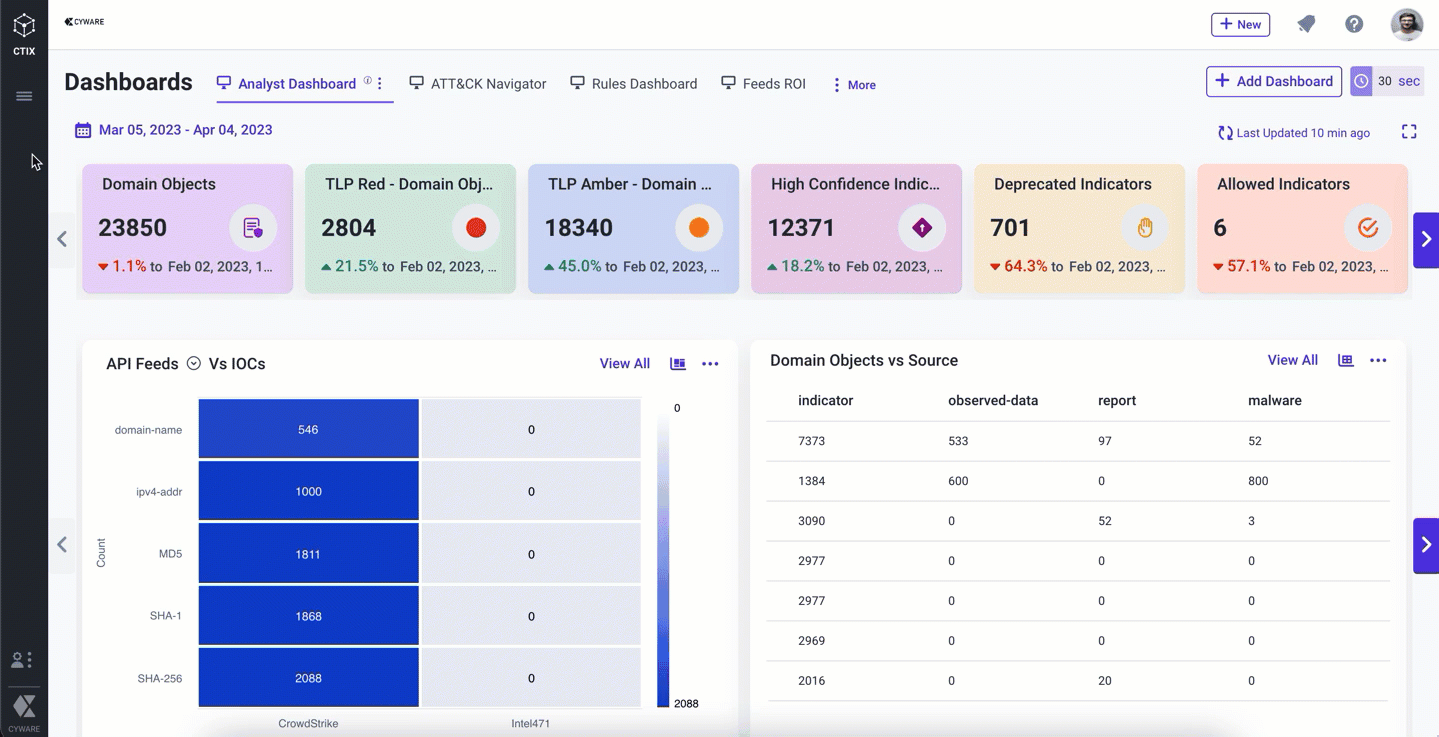Click the help question mark icon
Screen dimensions: 1439x737
tap(1354, 25)
